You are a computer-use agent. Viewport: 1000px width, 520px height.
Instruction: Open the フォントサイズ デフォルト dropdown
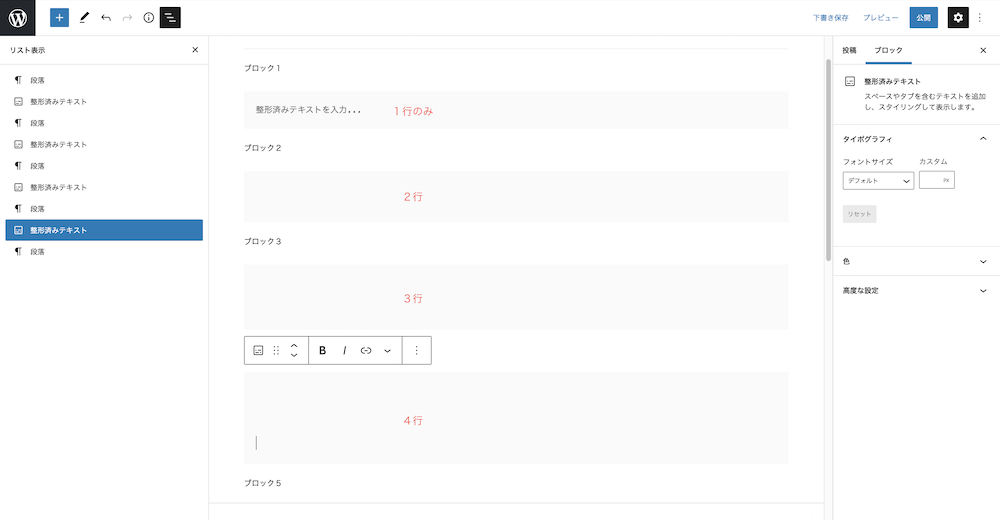[x=878, y=181]
